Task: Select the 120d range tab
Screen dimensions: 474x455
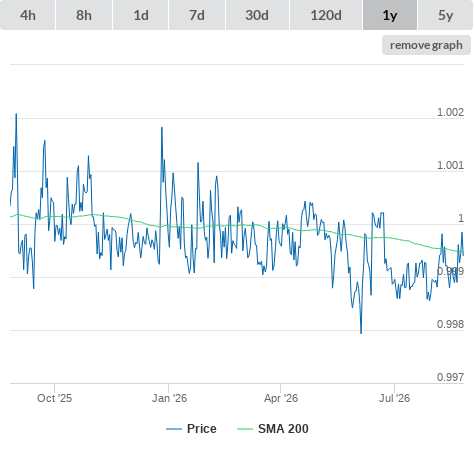Action: pyautogui.click(x=326, y=15)
